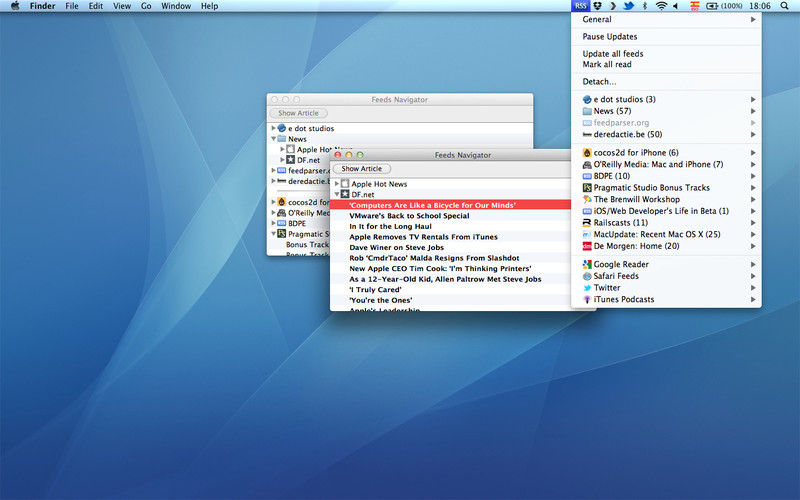Choose Pause Updates from the RSS menu

pyautogui.click(x=612, y=36)
